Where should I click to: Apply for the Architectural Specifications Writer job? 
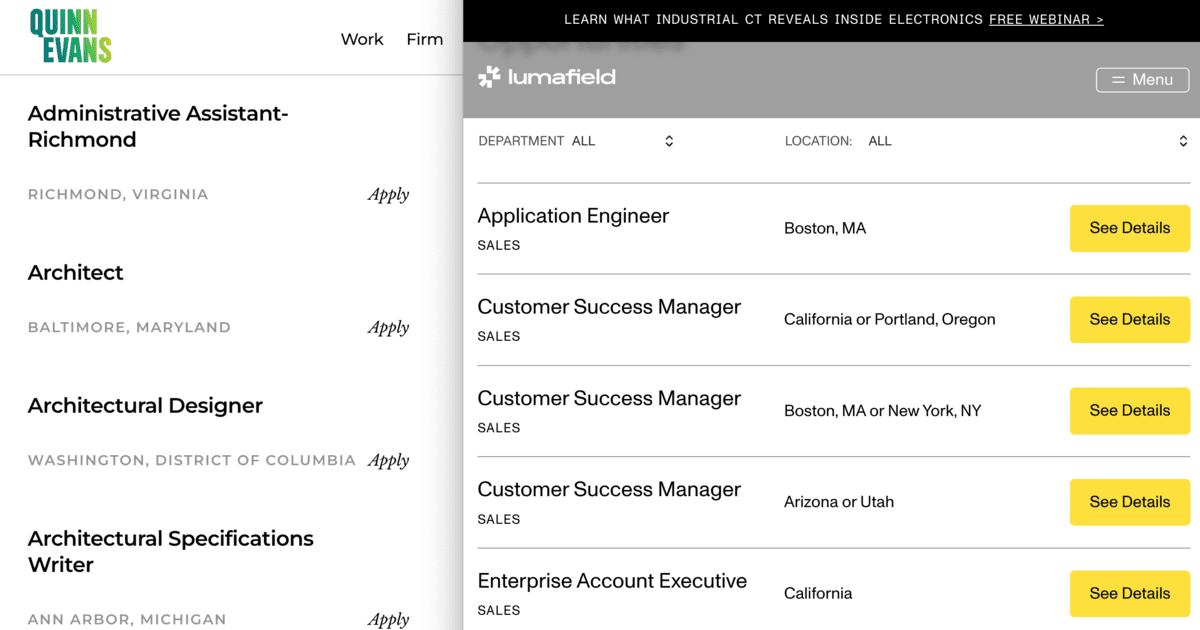coord(388,619)
